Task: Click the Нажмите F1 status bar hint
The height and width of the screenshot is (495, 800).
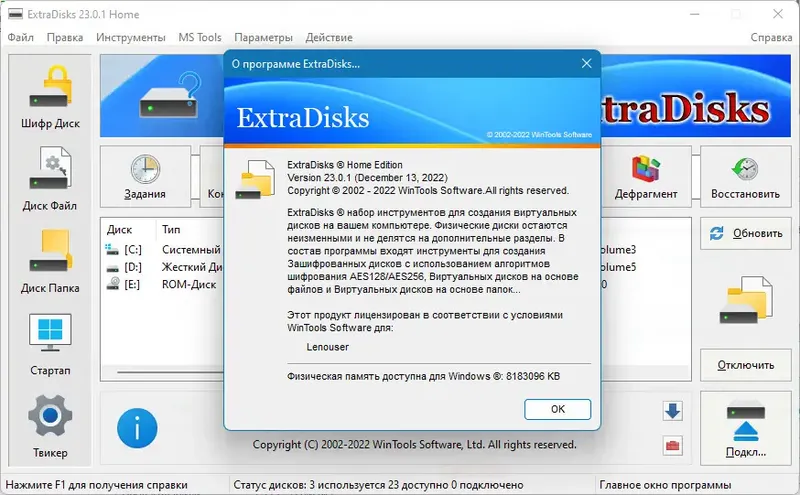Action: [x=96, y=485]
